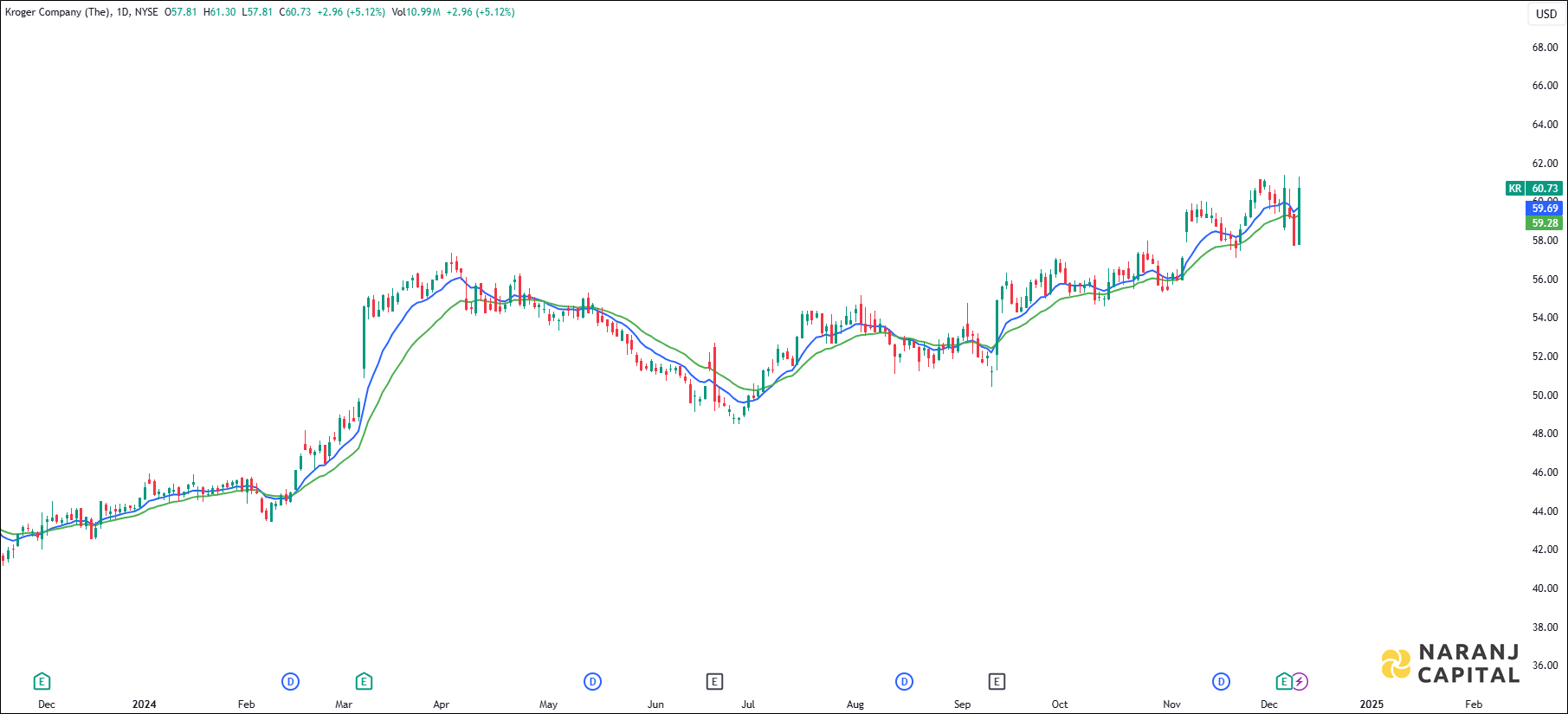Viewport: 1568px width, 714px height.
Task: Click the Feb label at far right of time axis
Action: tap(1474, 704)
